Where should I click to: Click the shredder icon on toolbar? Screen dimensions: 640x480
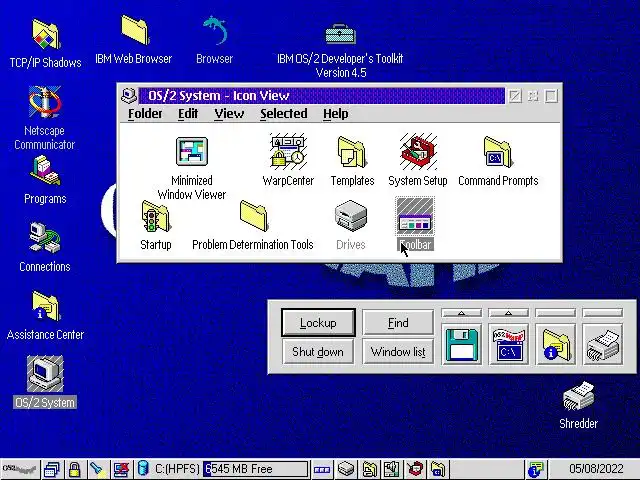coord(602,345)
